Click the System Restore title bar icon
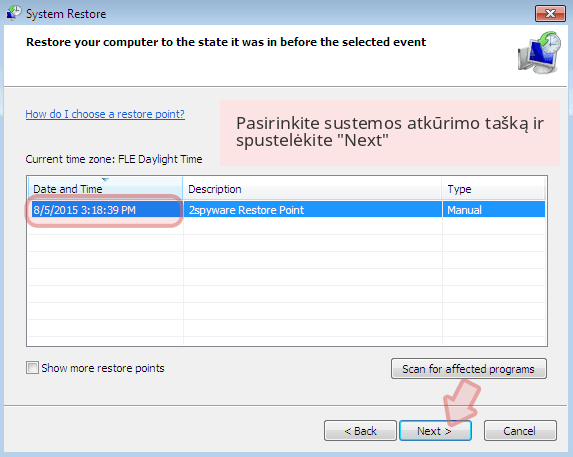 point(14,13)
